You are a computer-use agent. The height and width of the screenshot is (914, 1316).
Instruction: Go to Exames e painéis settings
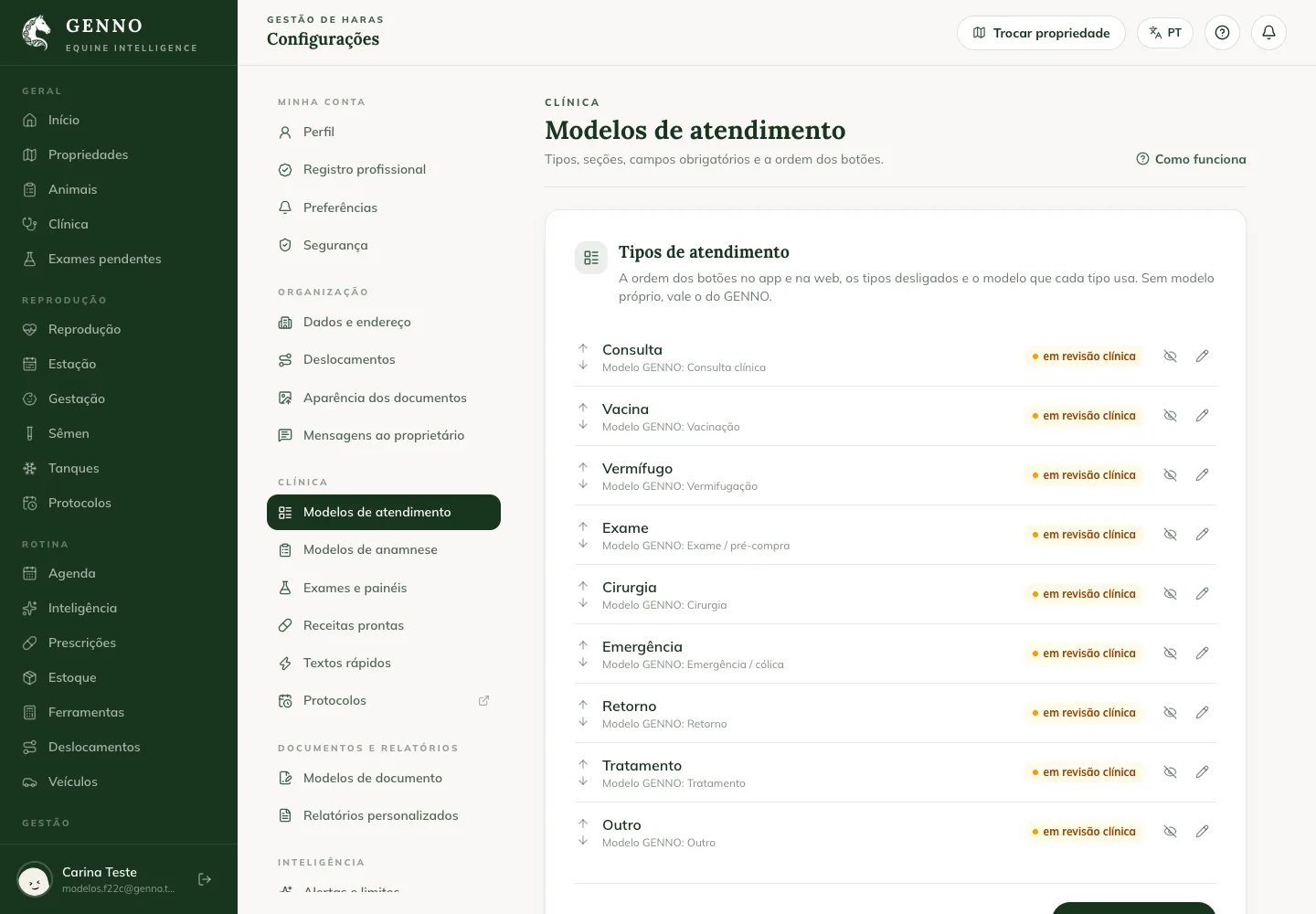384,588
